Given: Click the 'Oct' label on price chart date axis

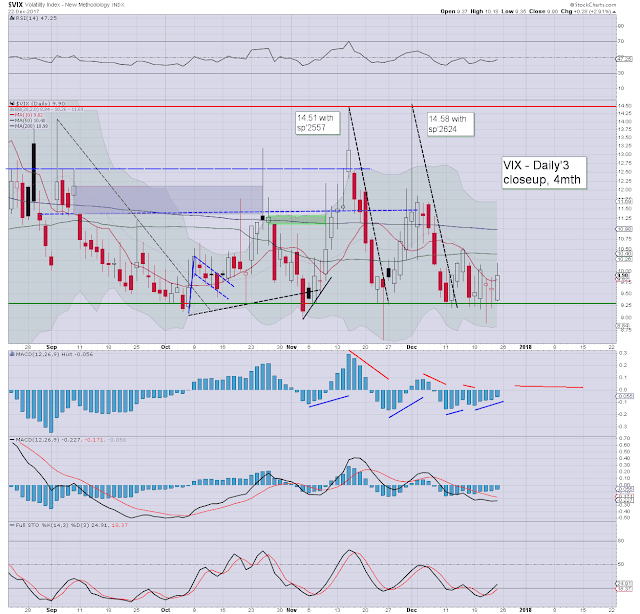Looking at the screenshot, I should (x=165, y=347).
